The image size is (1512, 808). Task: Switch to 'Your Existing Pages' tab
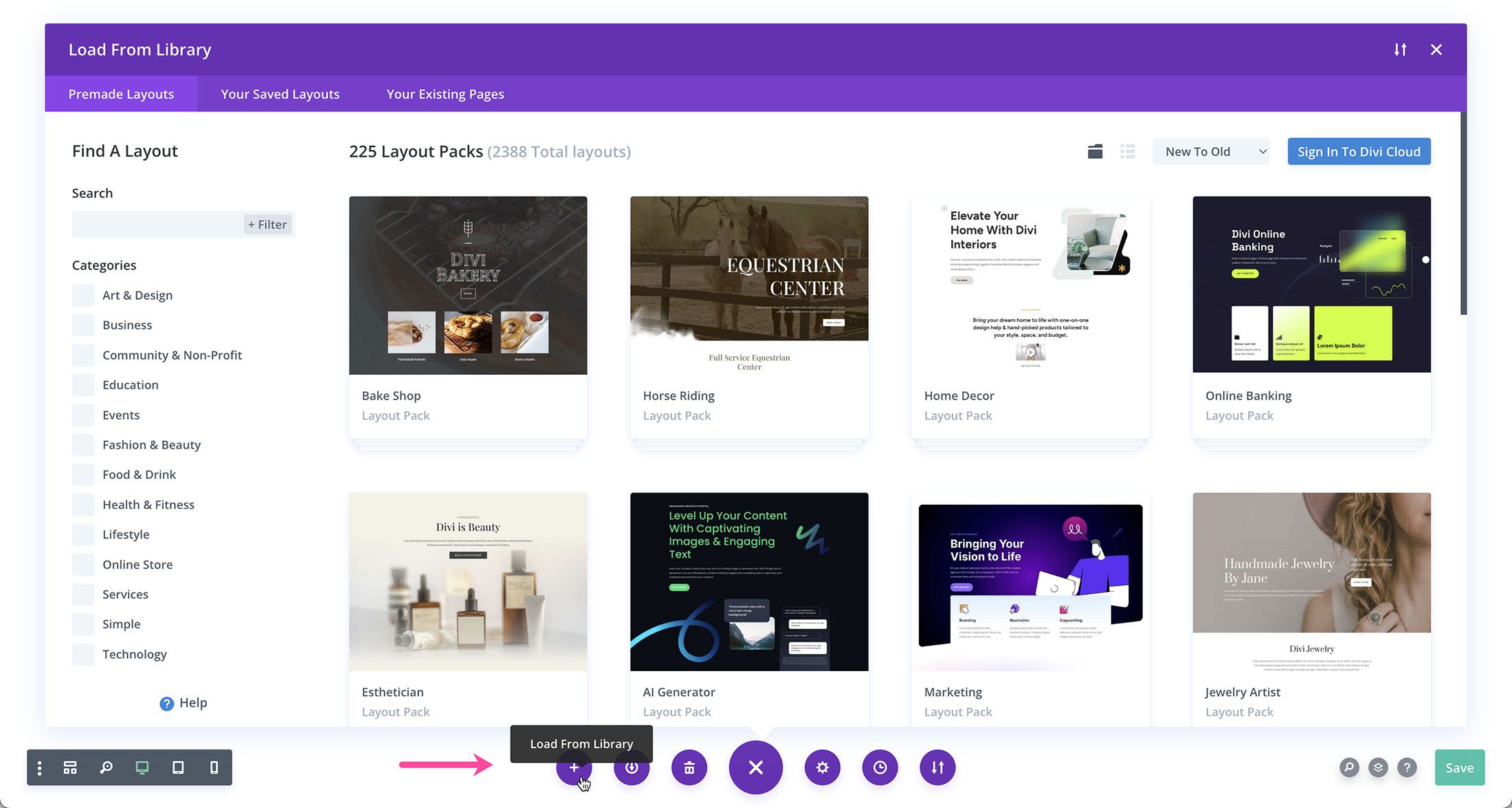pos(445,93)
